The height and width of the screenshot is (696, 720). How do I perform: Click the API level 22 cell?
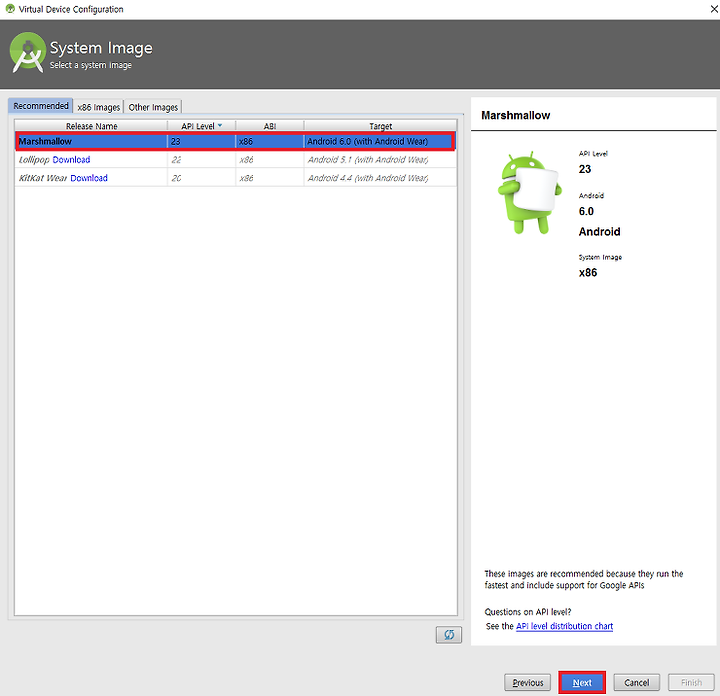201,160
